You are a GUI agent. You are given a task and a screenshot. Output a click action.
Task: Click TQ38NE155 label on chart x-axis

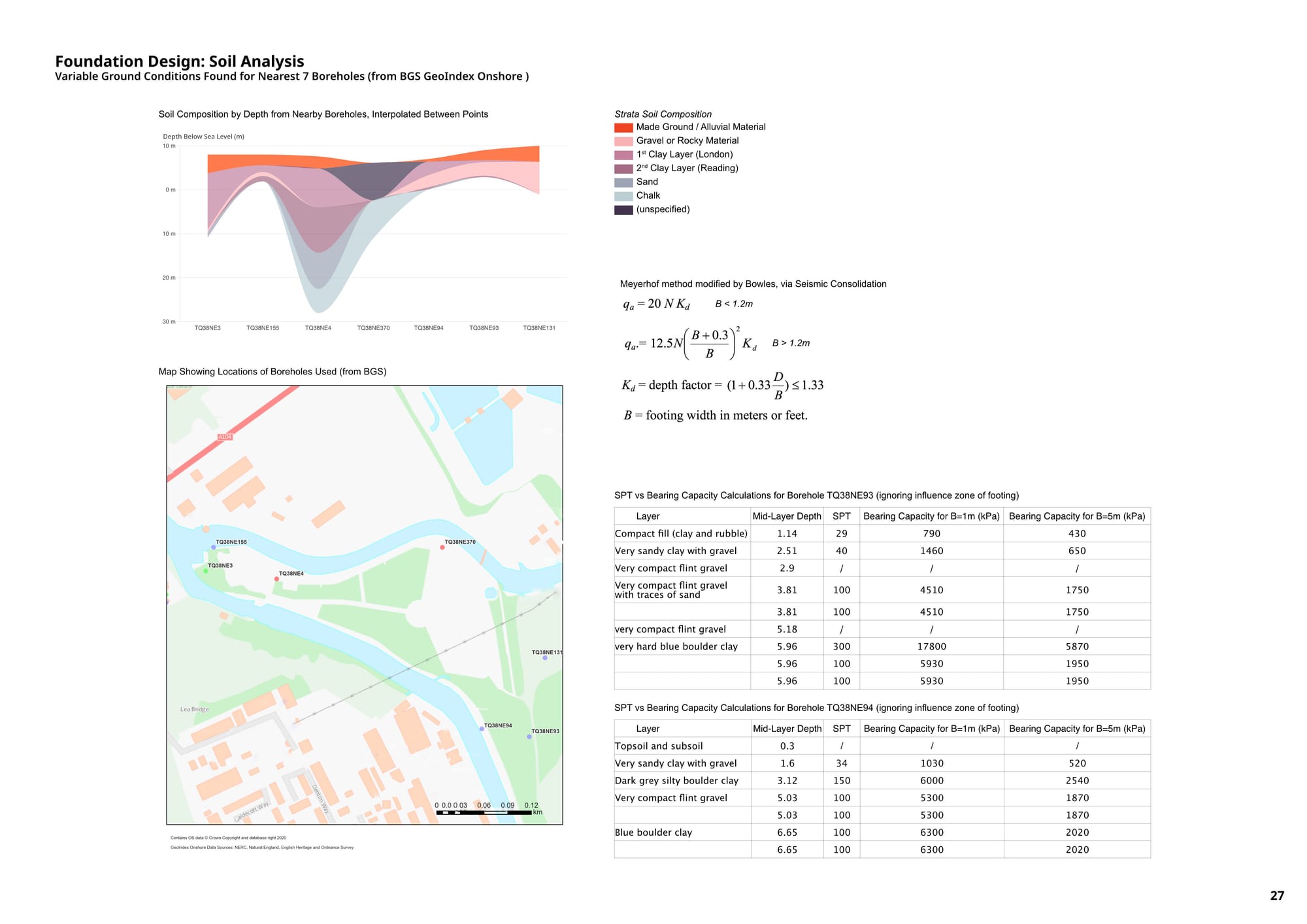tap(263, 328)
